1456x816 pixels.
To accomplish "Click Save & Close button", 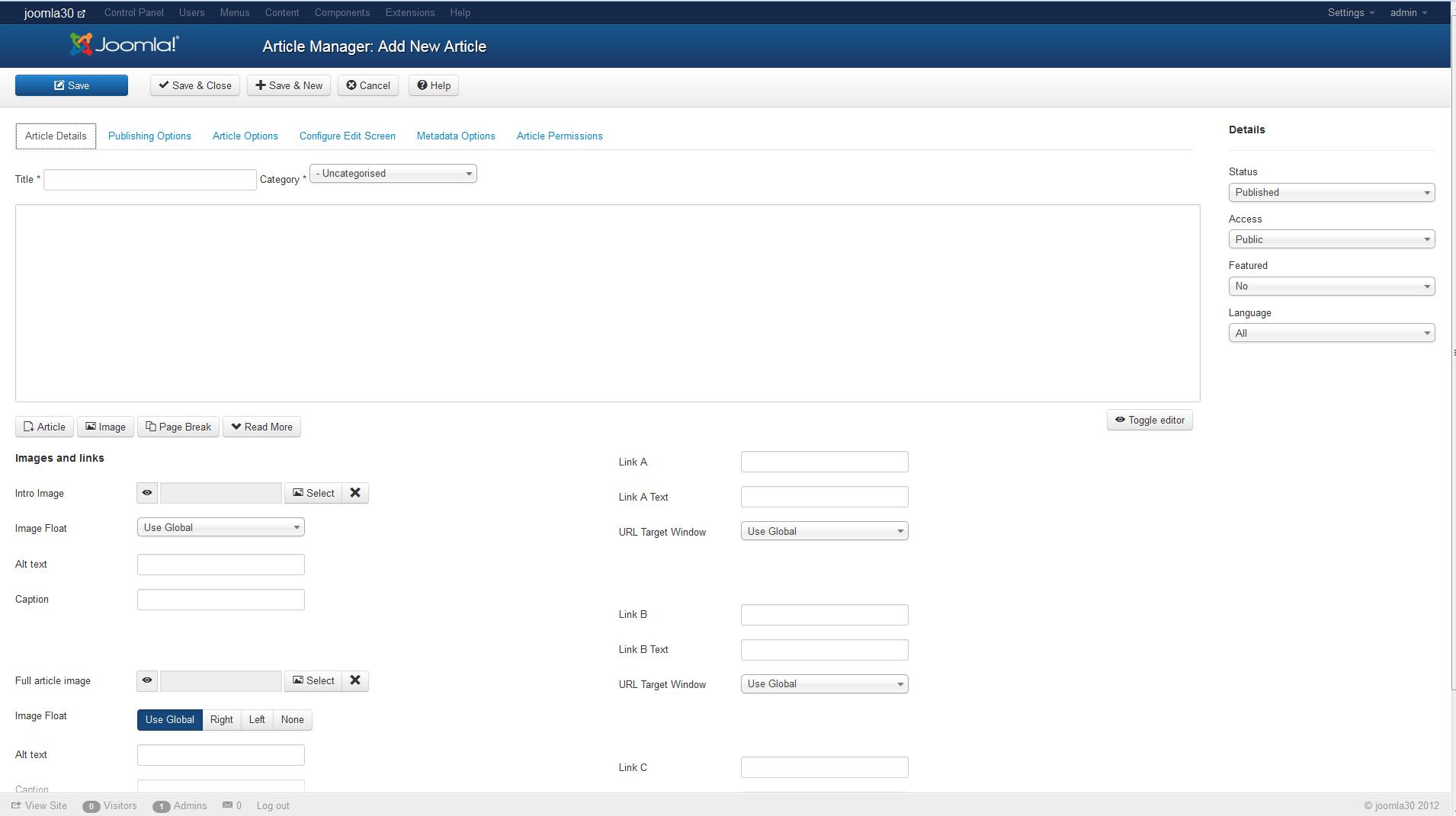I will (195, 85).
